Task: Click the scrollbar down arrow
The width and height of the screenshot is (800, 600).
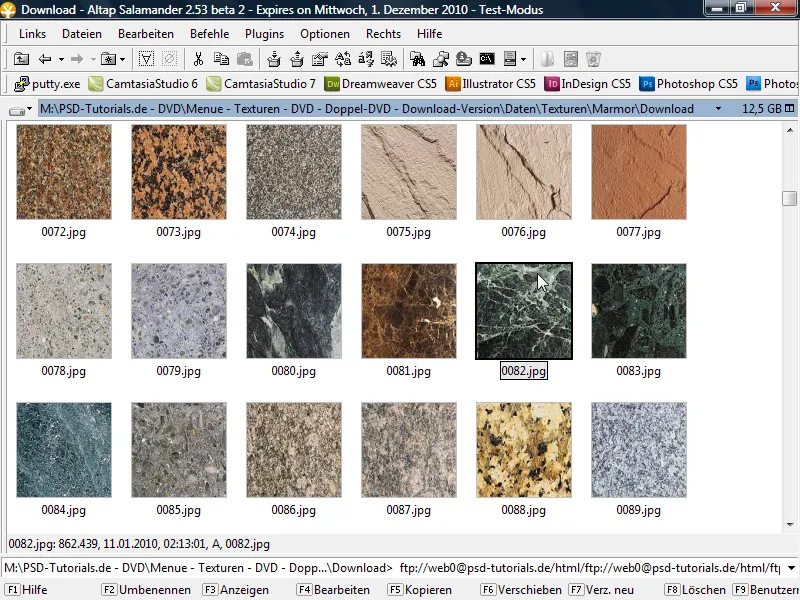Action: [x=790, y=524]
